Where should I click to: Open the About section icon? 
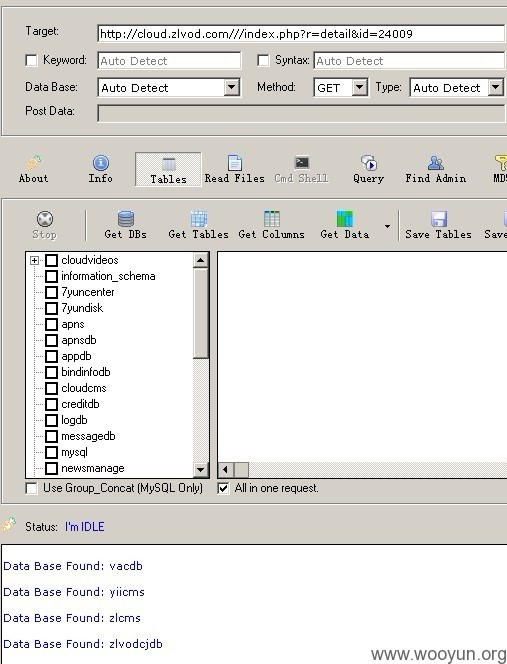[33, 163]
